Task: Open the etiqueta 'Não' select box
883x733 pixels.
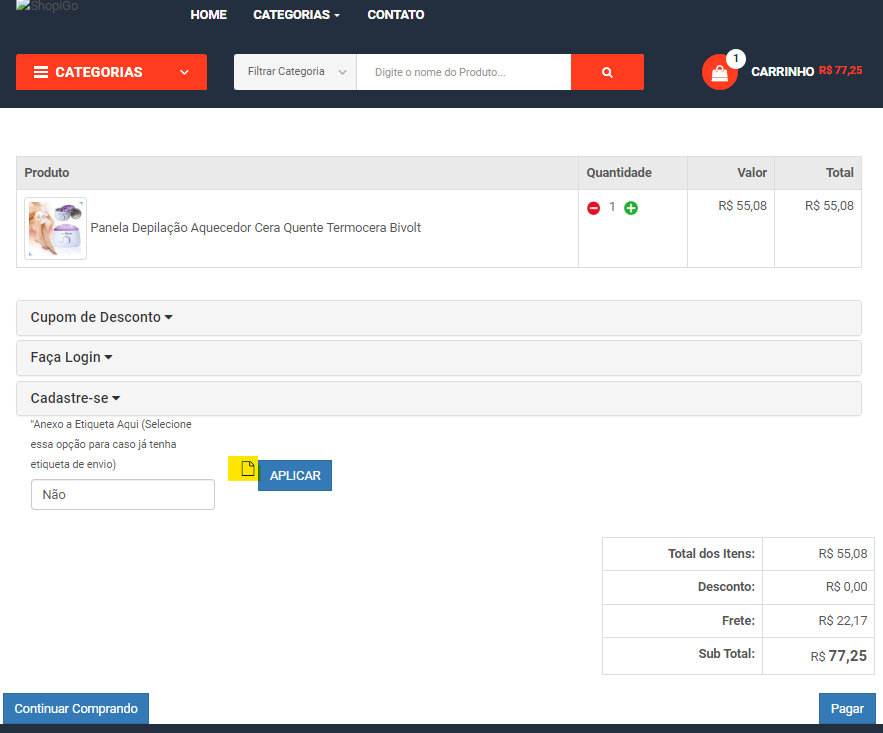Action: [x=123, y=494]
